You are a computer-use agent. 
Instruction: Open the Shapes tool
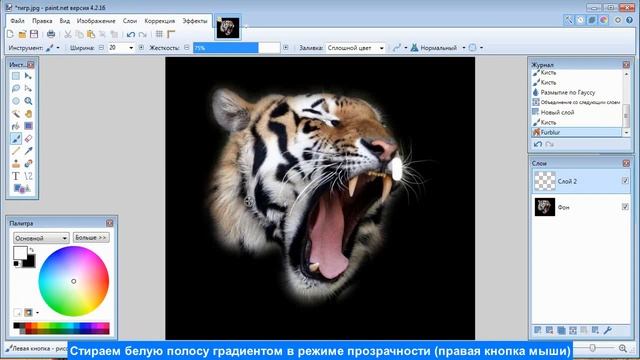pyautogui.click(x=22, y=189)
